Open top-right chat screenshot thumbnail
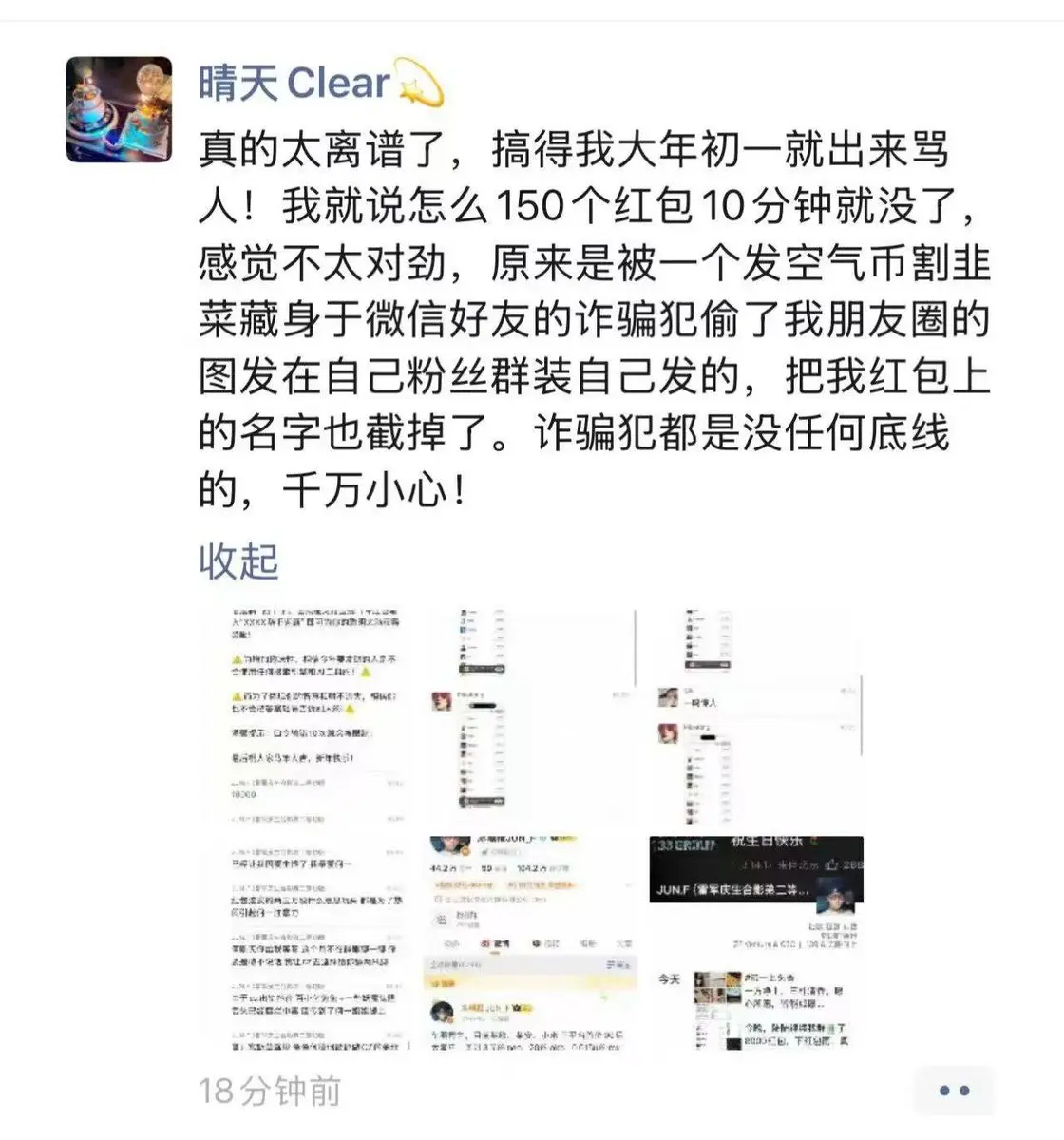This screenshot has width=1064, height=1140. (x=756, y=717)
